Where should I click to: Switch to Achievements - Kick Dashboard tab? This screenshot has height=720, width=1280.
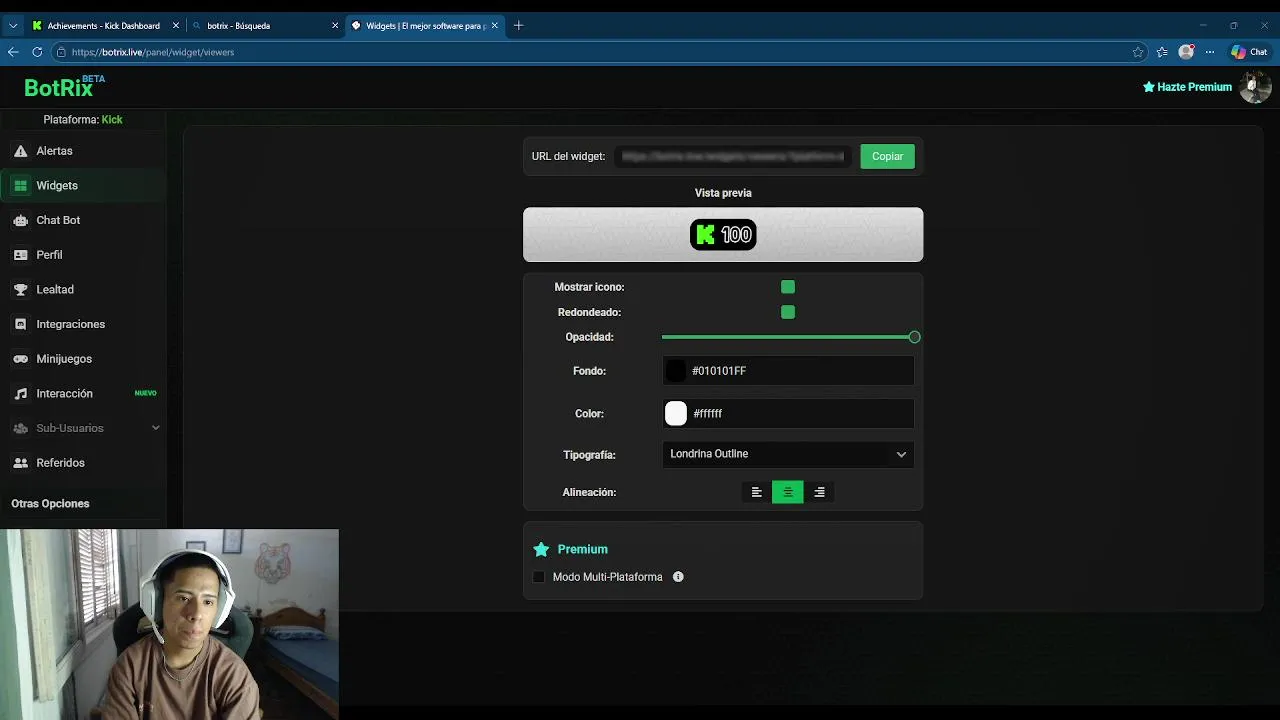(x=104, y=26)
